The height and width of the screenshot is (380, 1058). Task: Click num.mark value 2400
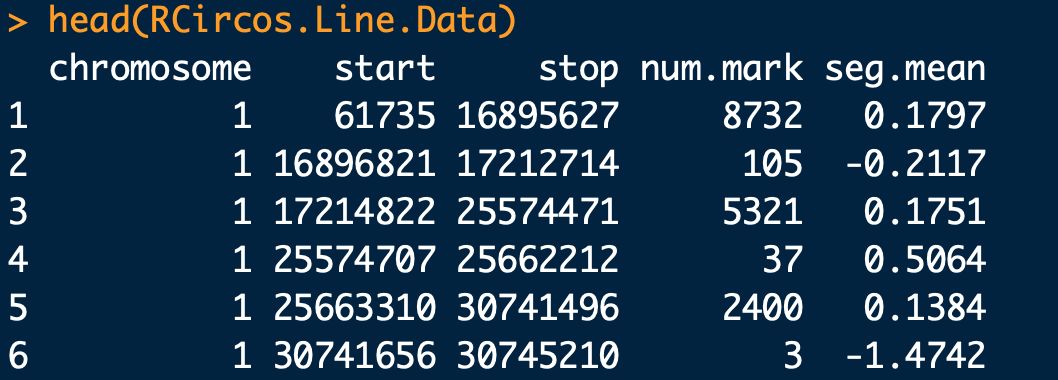tap(762, 308)
